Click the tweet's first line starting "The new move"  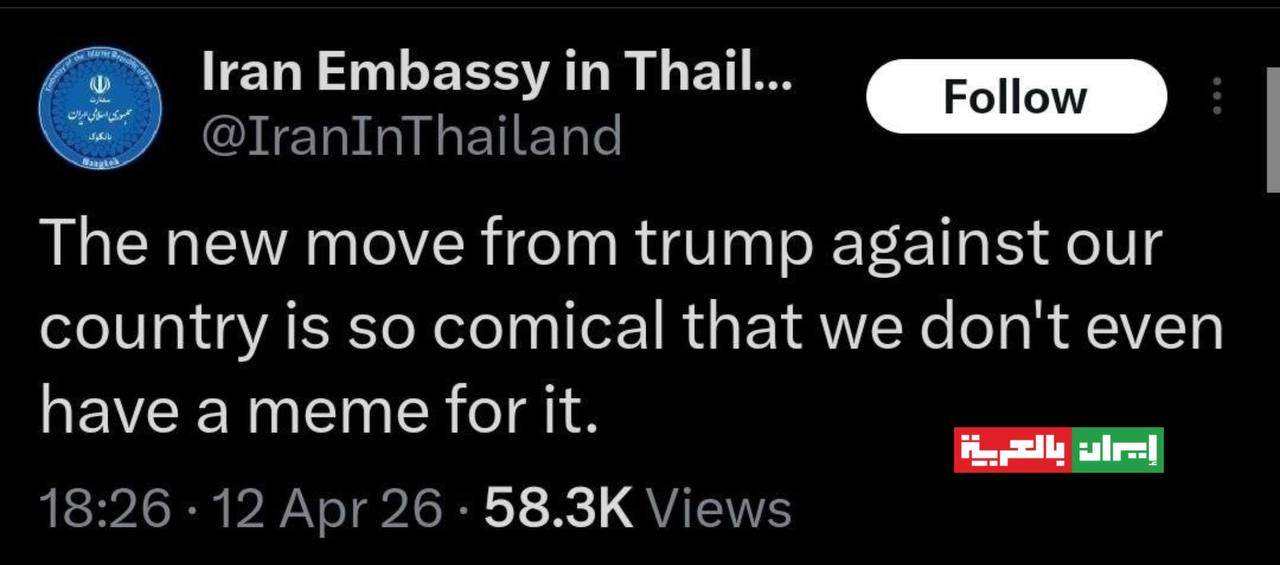click(x=600, y=246)
